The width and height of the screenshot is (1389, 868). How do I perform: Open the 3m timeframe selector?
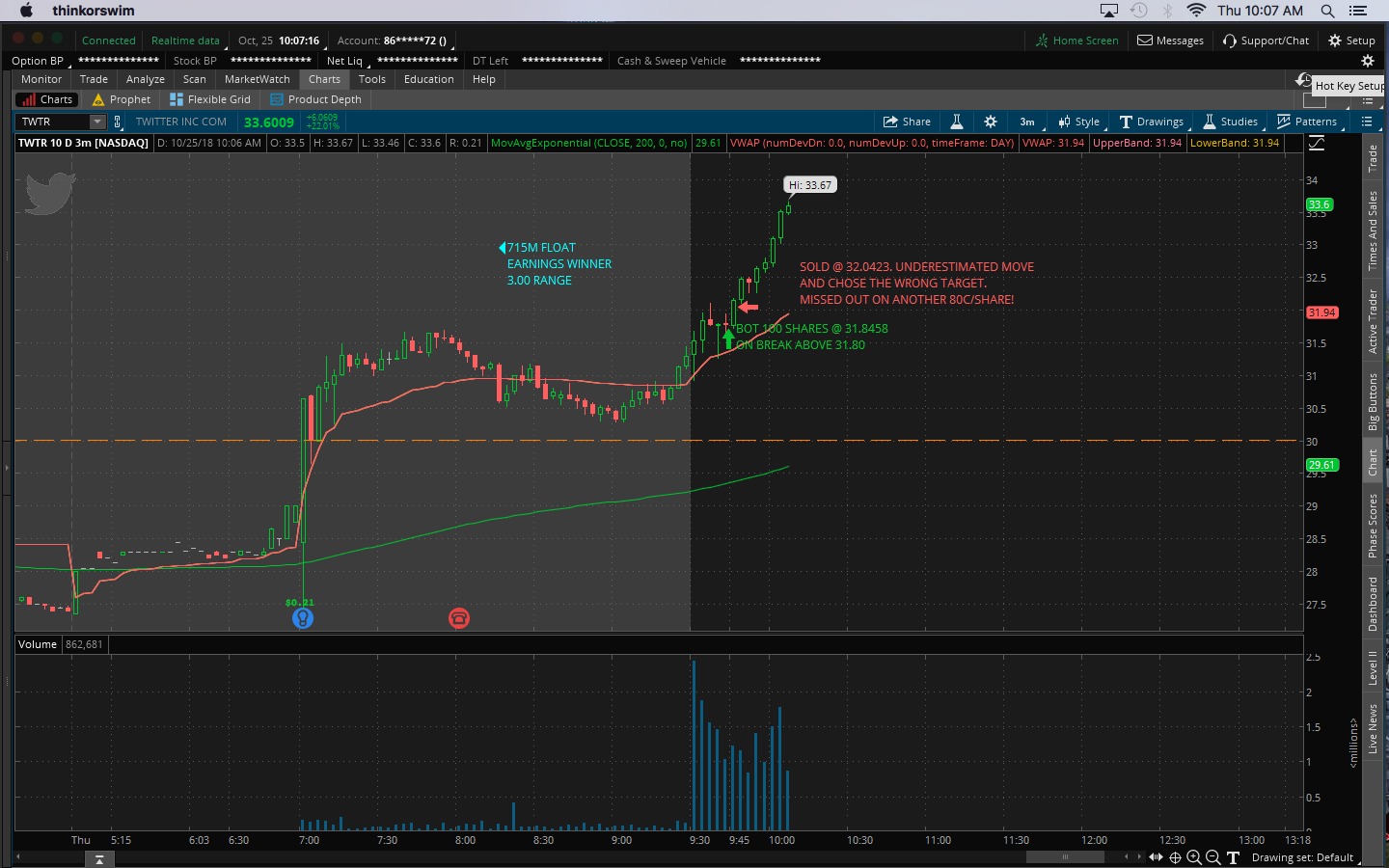pos(1028,122)
